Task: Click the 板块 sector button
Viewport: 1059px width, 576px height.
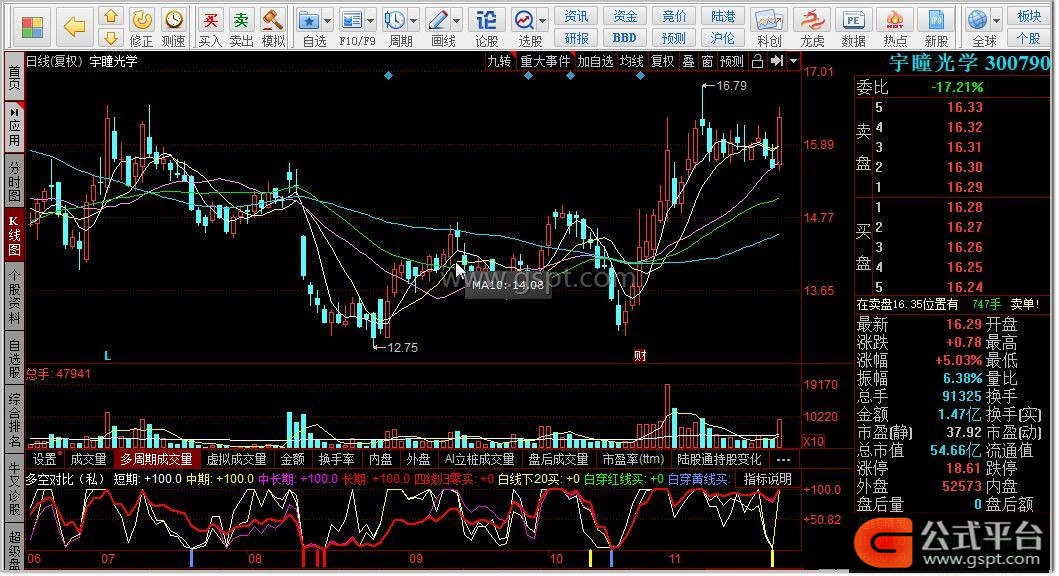Action: (x=1029, y=16)
